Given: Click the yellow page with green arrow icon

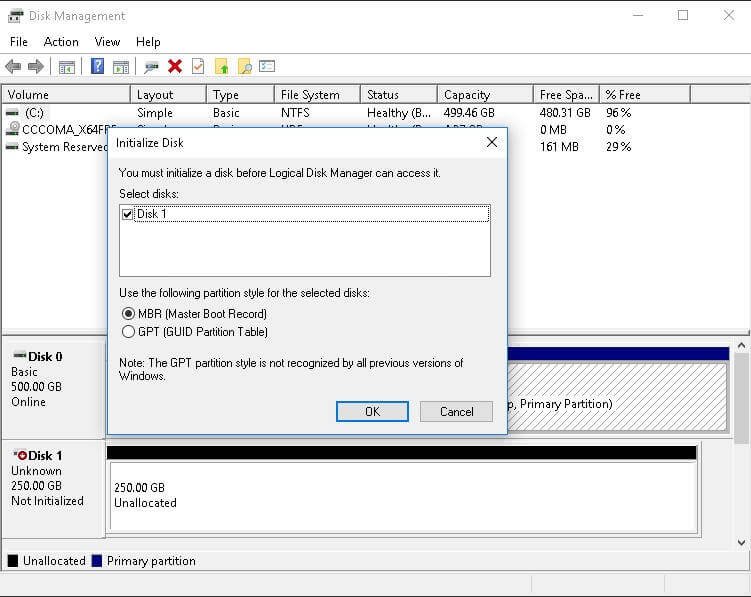Looking at the screenshot, I should (222, 67).
